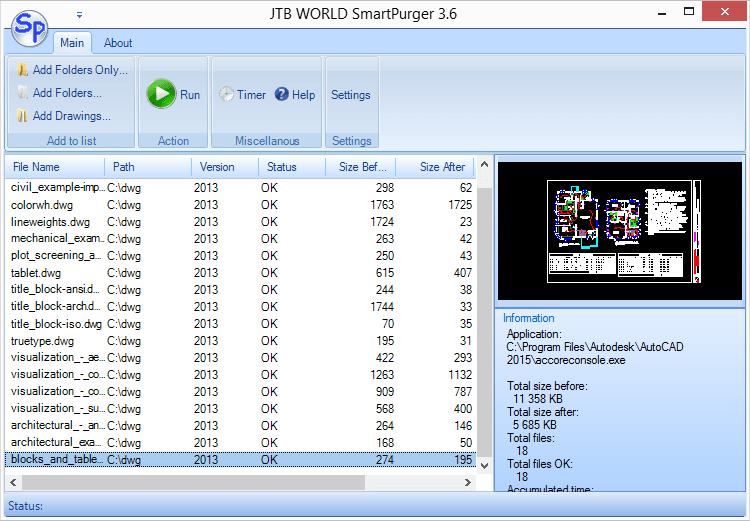
Task: Select tablet.dwg in the list
Action: (241, 273)
